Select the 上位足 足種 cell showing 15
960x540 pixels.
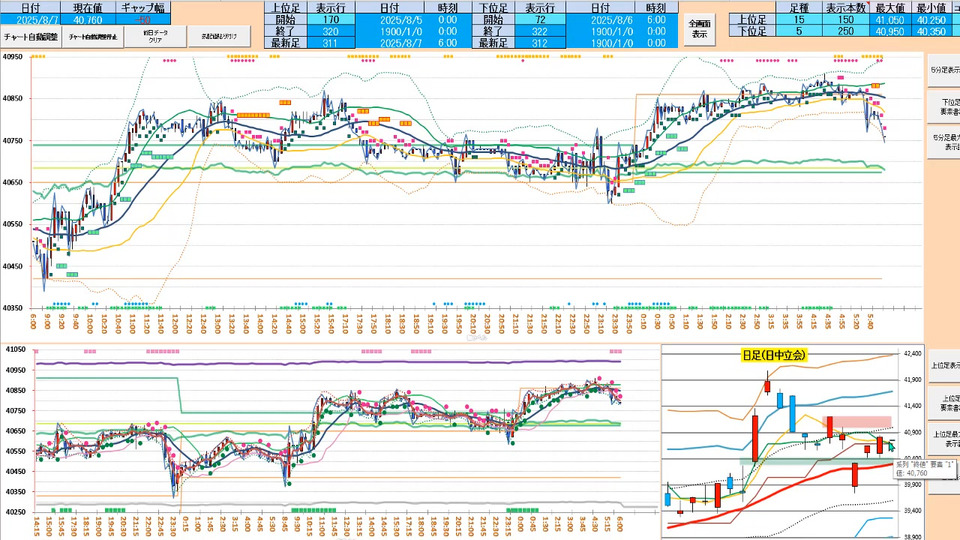coord(798,19)
